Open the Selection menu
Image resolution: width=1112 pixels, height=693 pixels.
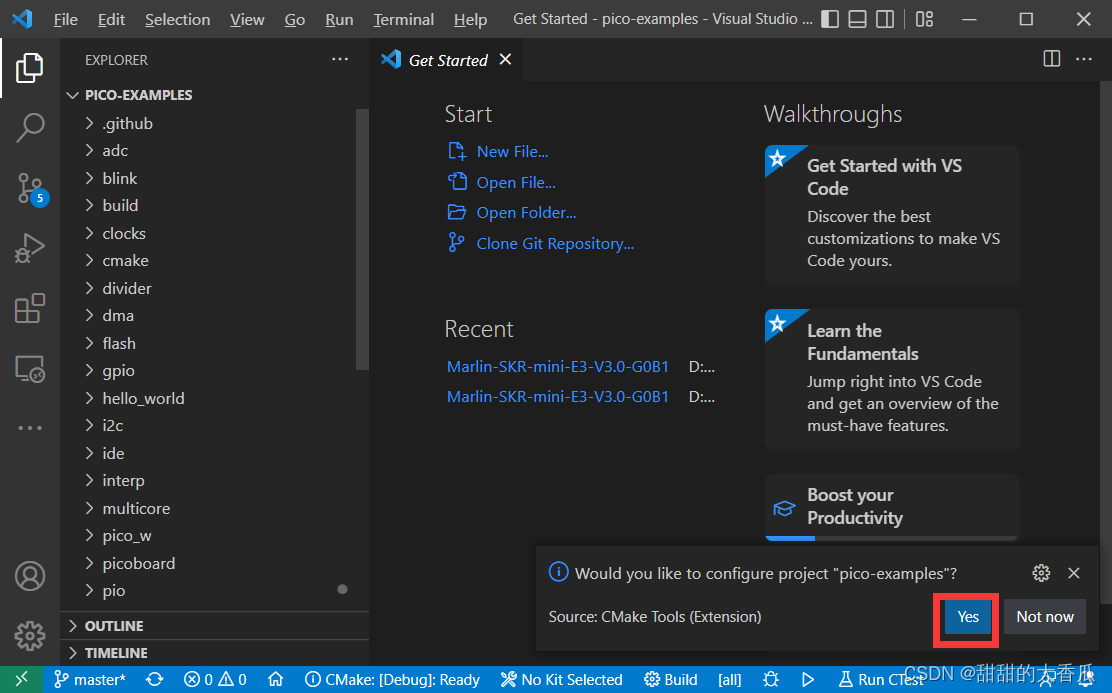pyautogui.click(x=177, y=19)
